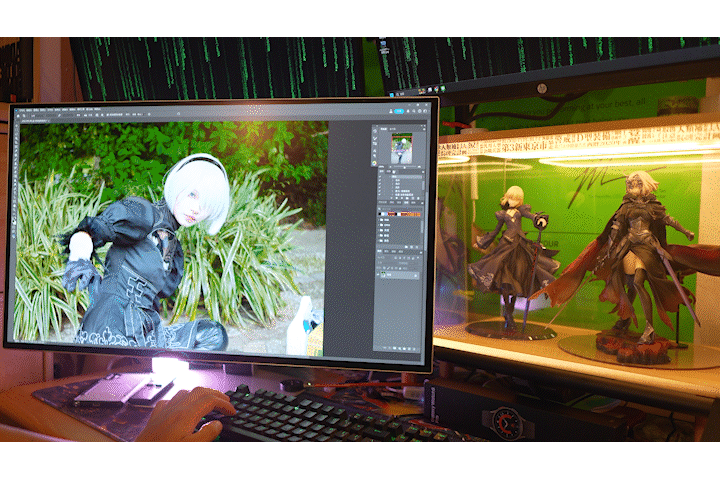Select the Zoom tool

[x=16, y=208]
